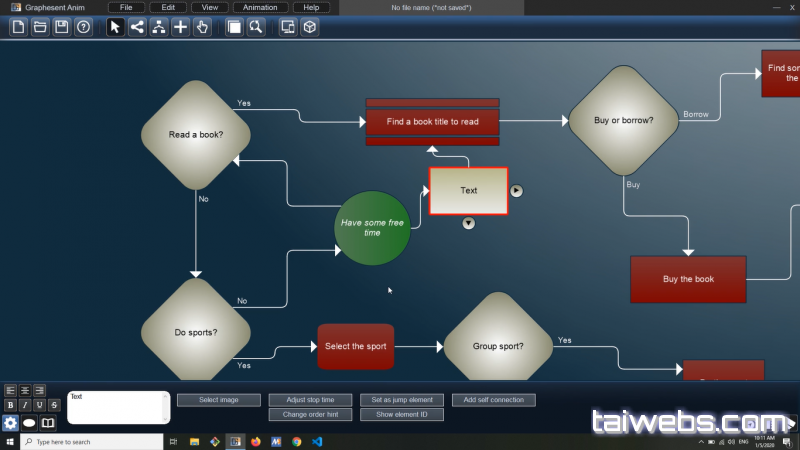The height and width of the screenshot is (450, 800).
Task: Save the diagram with floppy disk icon
Action: coord(62,27)
